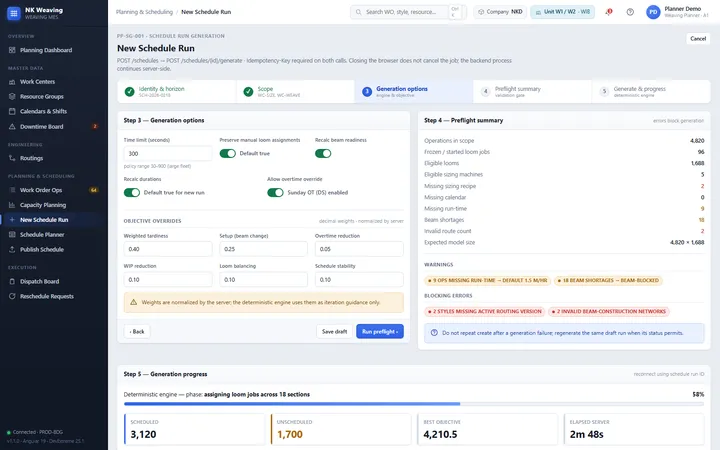Viewport: 720px width, 450px height.
Task: Click the Scheduled 3,120 card
Action: 194,429
